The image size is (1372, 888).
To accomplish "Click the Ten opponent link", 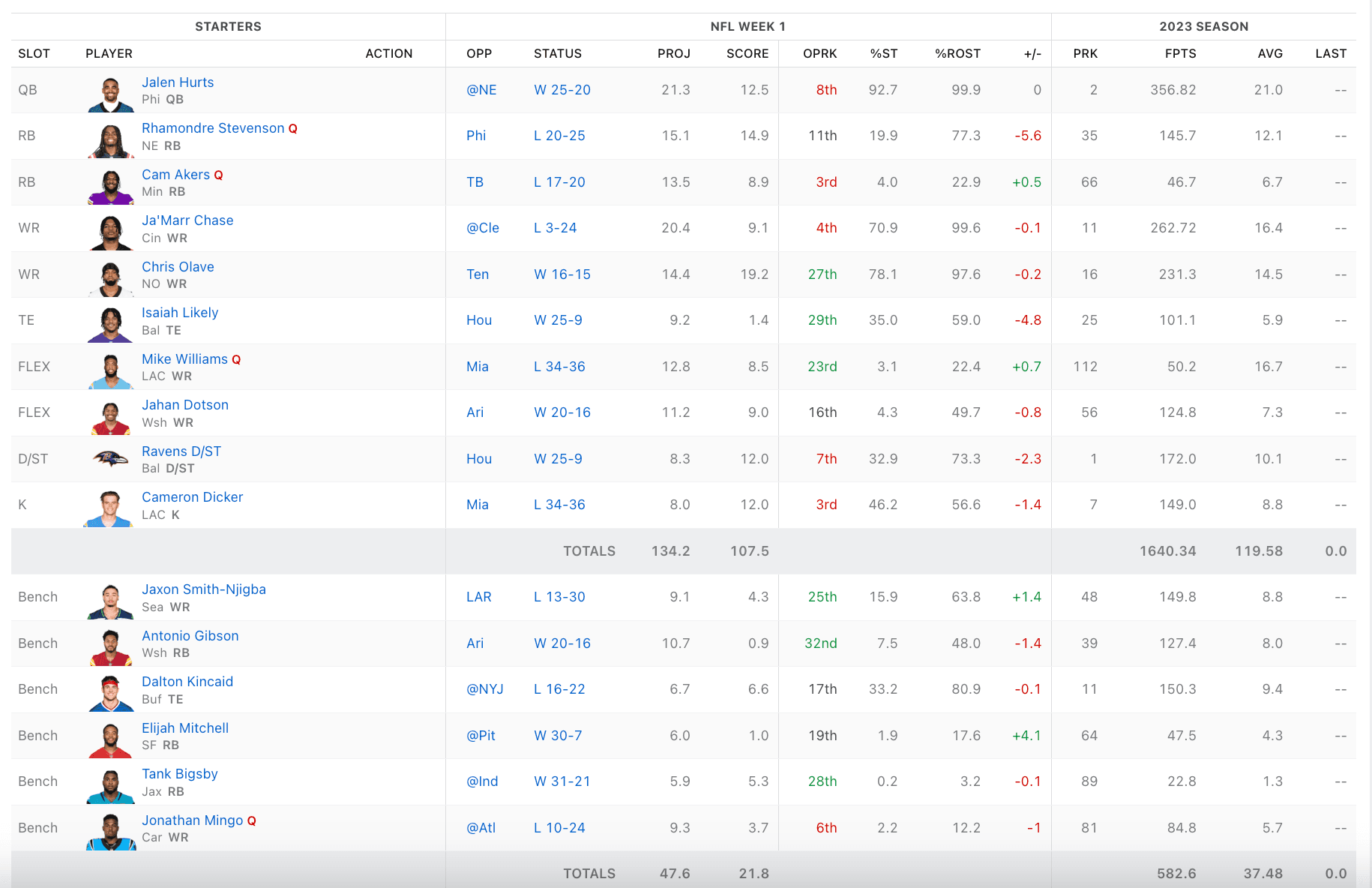I will pyautogui.click(x=478, y=274).
